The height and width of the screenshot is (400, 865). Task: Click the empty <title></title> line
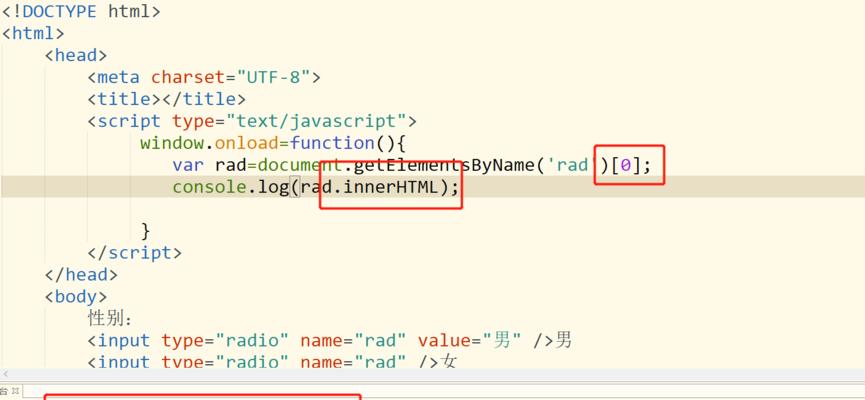coord(166,99)
